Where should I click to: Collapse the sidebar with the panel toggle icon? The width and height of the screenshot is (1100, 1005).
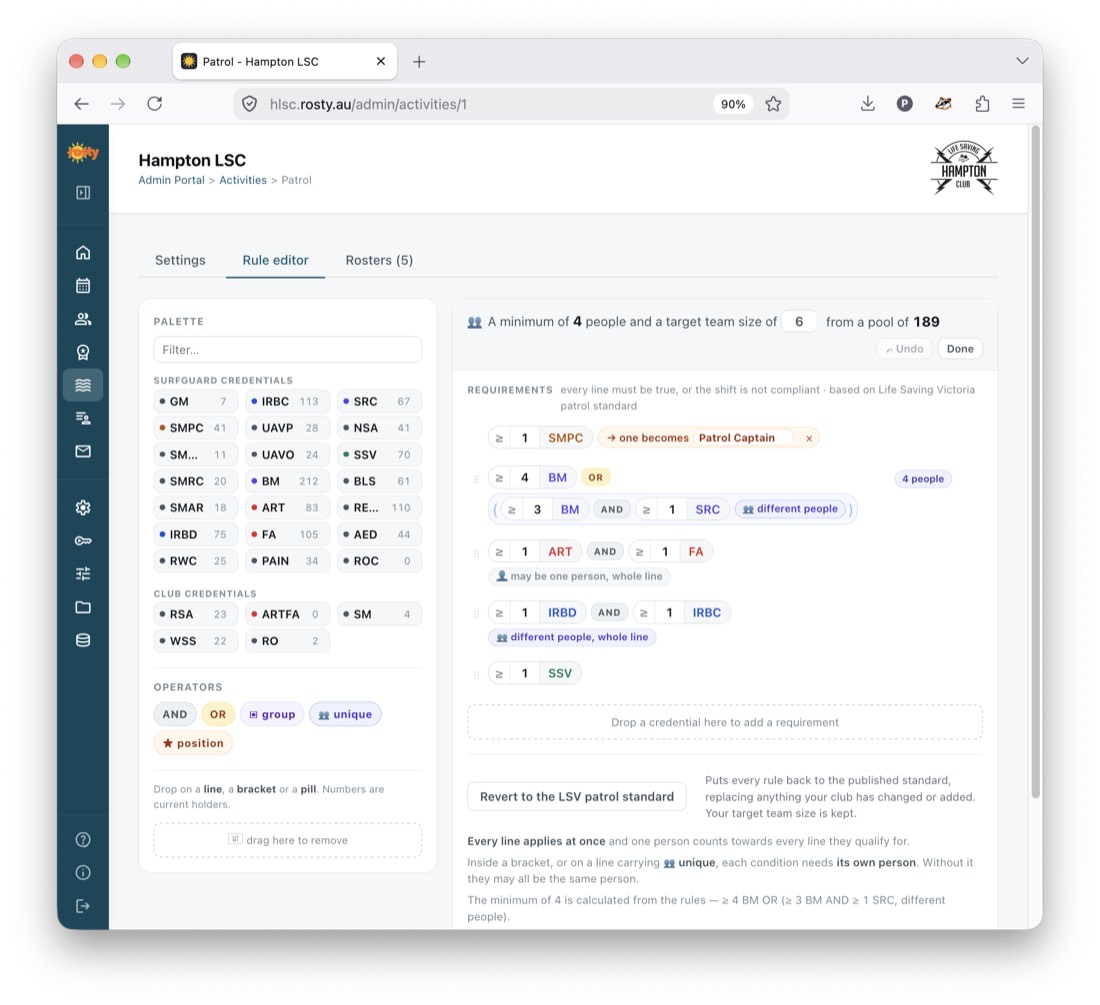[83, 192]
